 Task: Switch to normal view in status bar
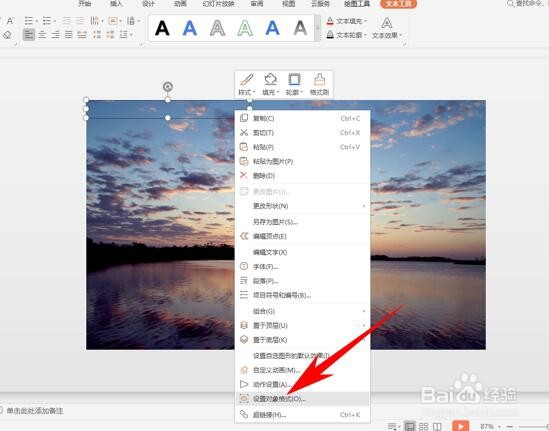click(x=409, y=426)
